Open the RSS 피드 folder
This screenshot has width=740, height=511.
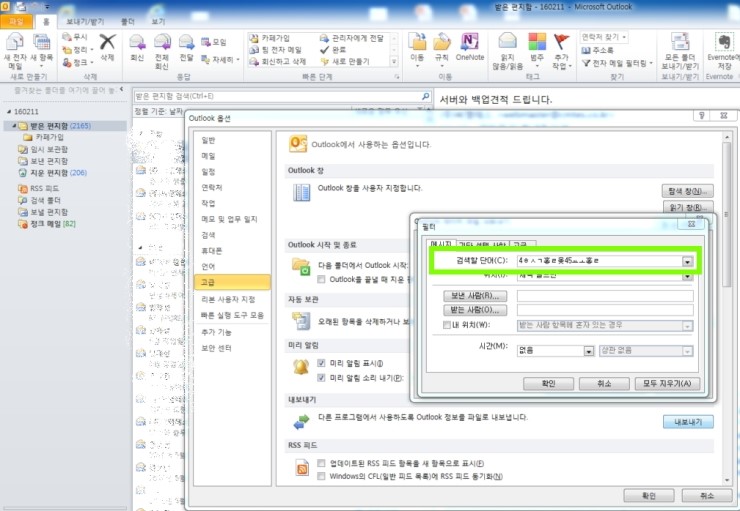[39, 188]
